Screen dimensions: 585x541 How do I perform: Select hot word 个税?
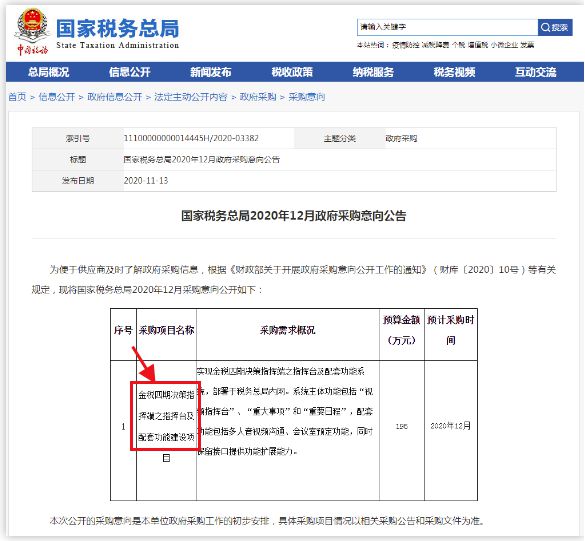(x=459, y=45)
